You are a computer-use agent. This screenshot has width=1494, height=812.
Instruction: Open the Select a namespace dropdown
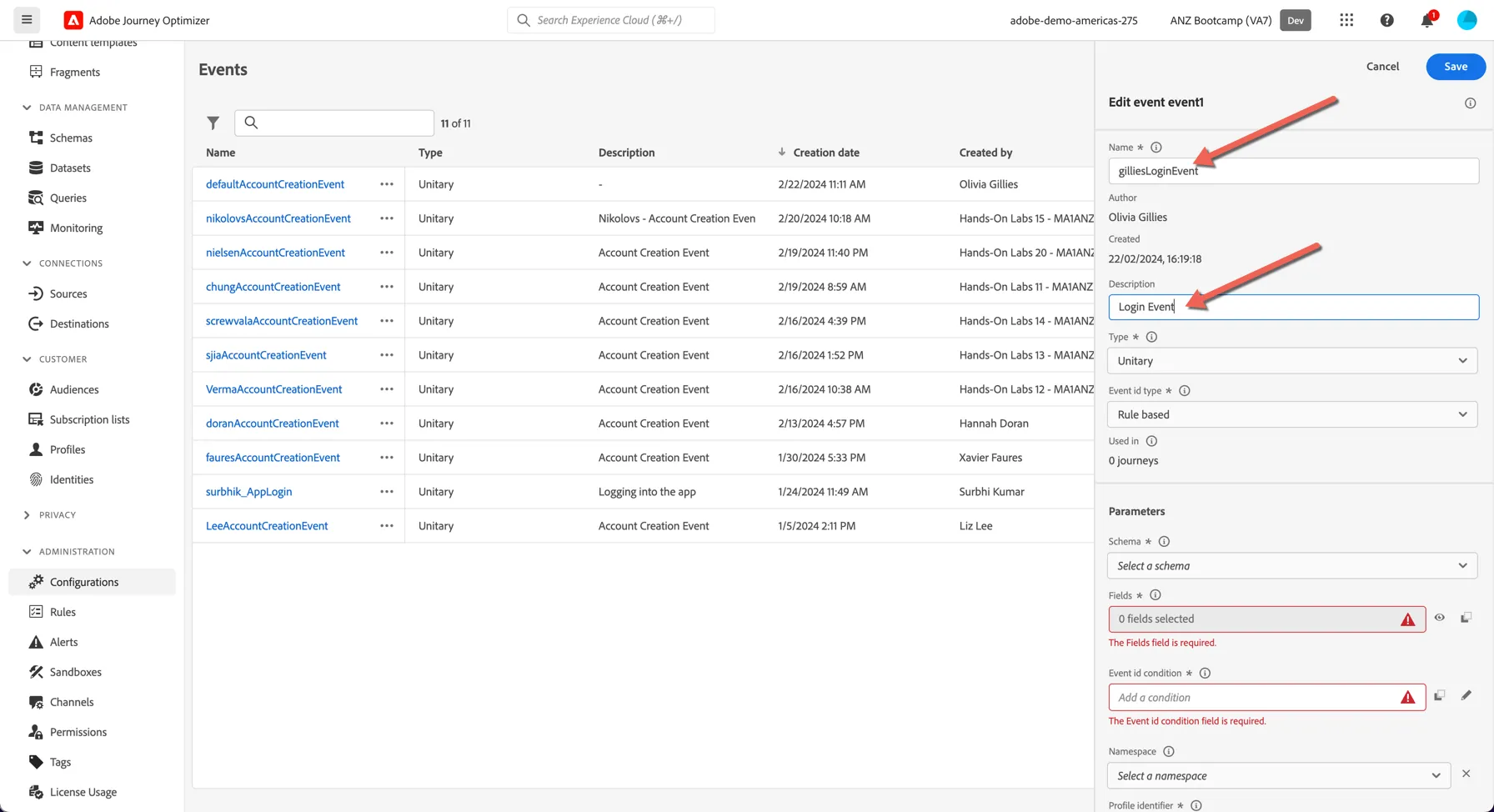pyautogui.click(x=1279, y=776)
